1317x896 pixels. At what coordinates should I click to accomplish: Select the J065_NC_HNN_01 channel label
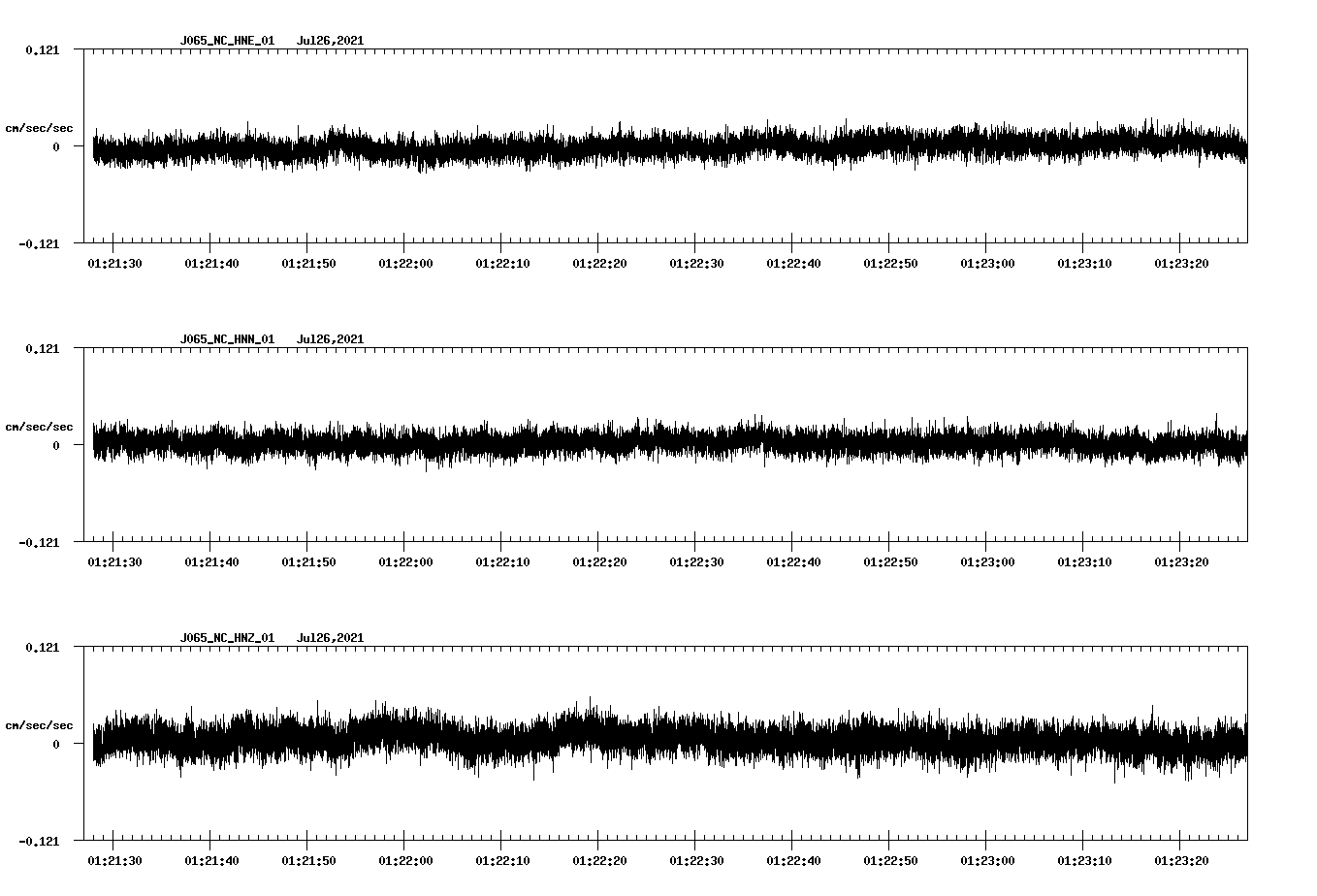pos(226,338)
